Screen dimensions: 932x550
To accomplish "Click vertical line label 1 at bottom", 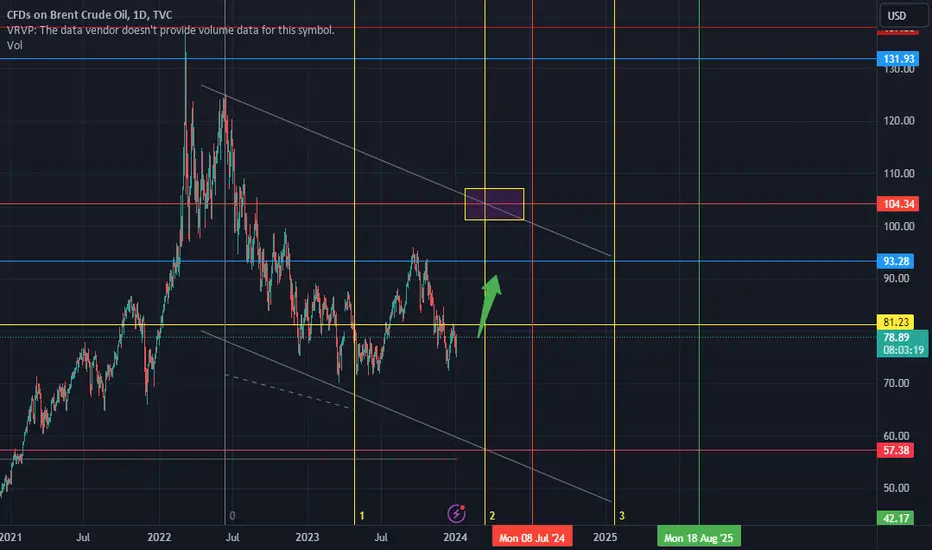I will coord(362,516).
